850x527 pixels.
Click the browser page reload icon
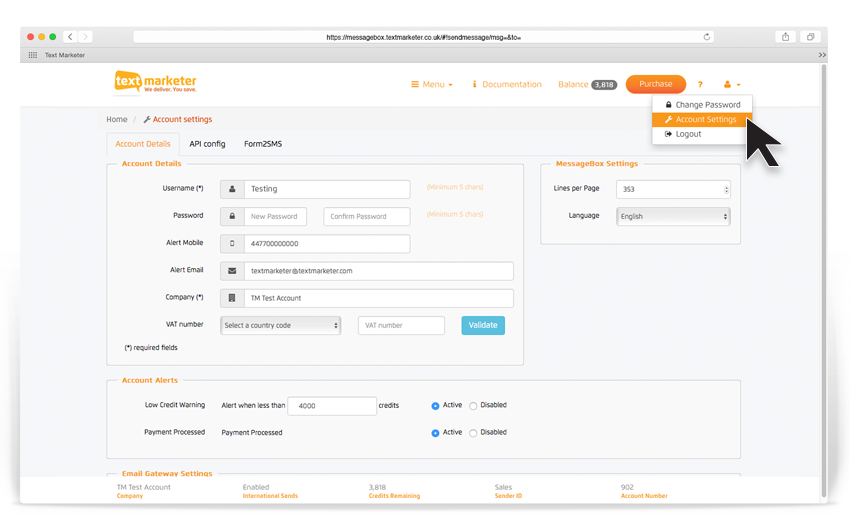coord(707,37)
